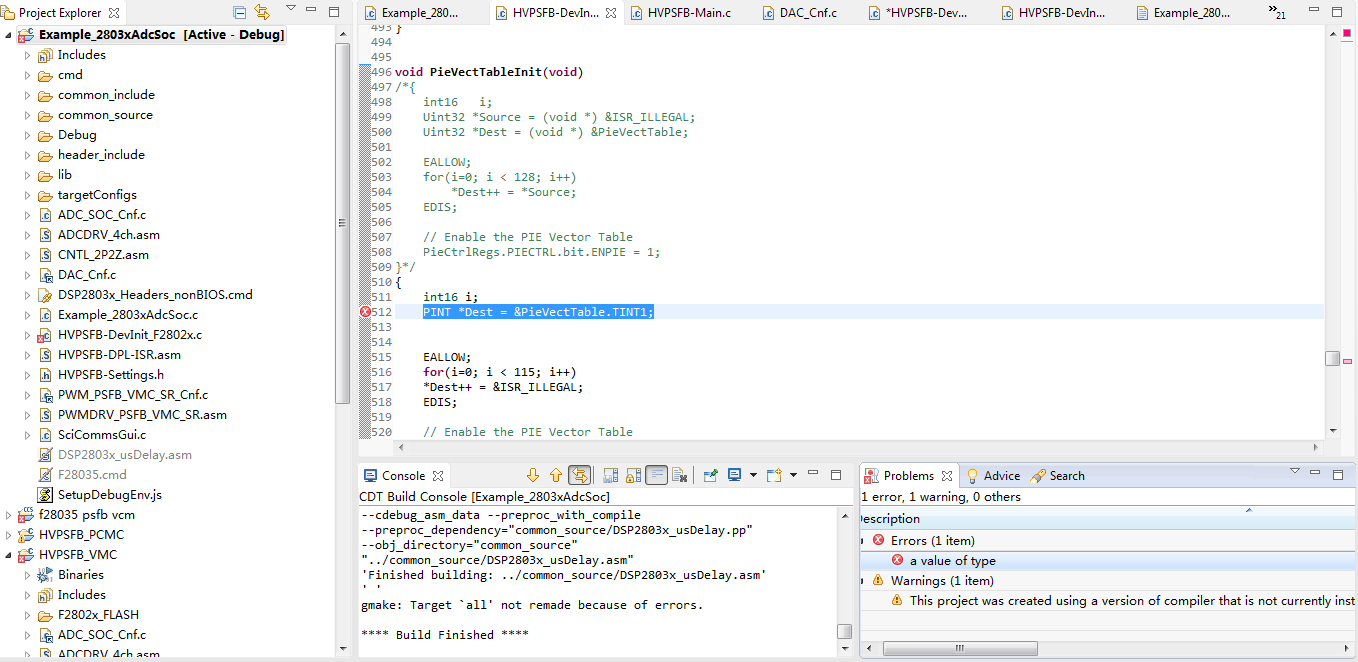Pin the Console view
This screenshot has width=1358, height=662.
point(712,475)
